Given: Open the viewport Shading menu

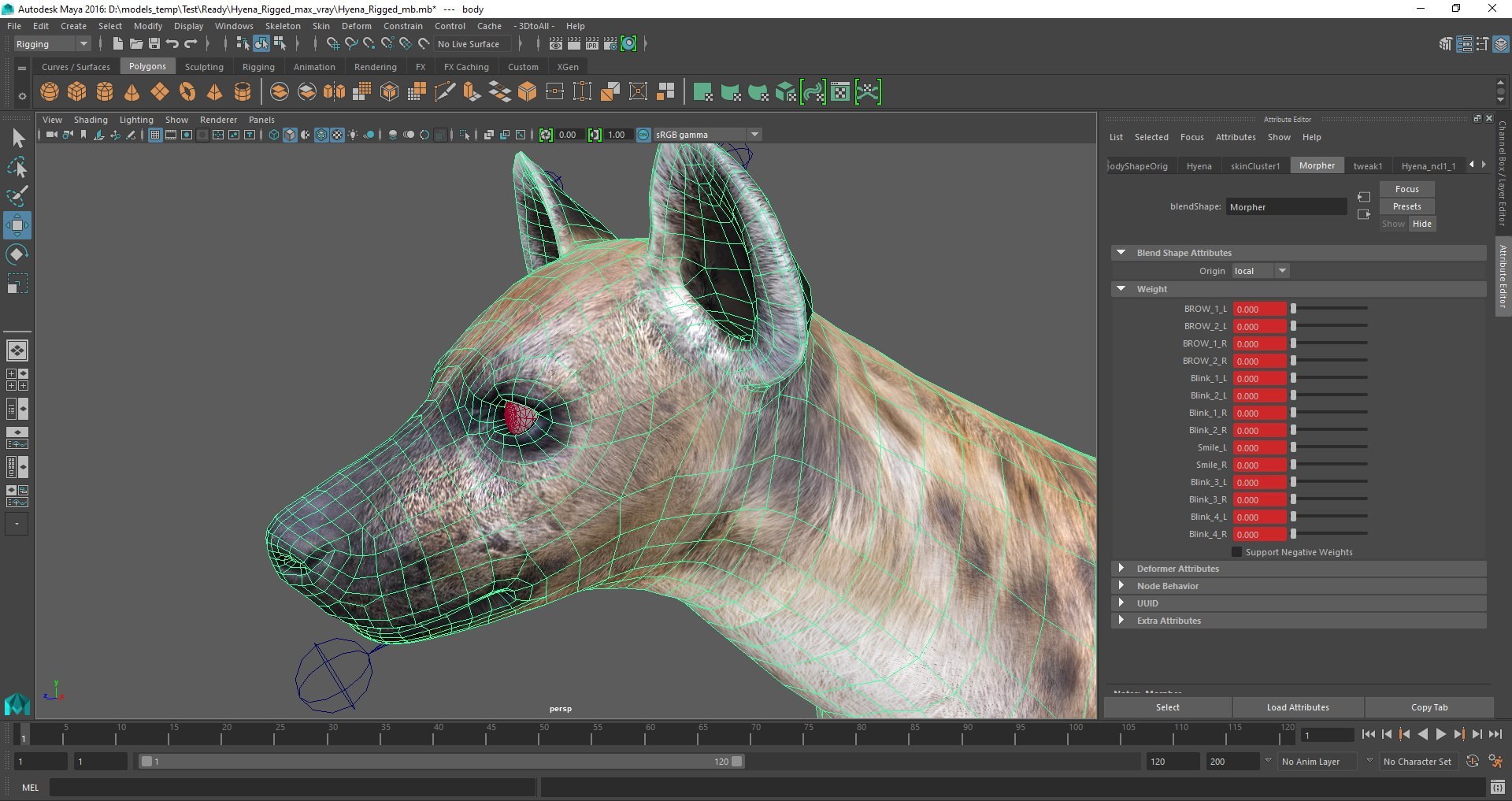Looking at the screenshot, I should tap(91, 120).
